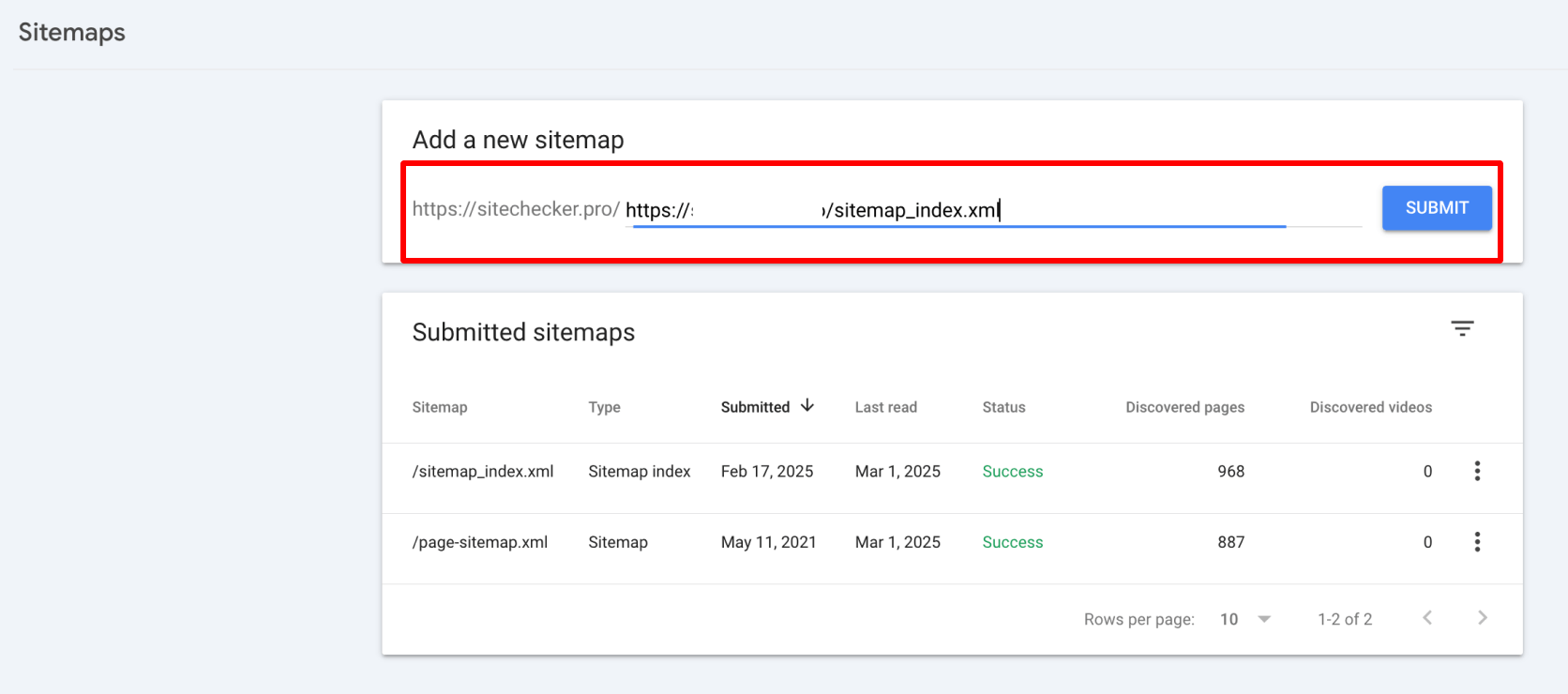Click the Rows per page label

pyautogui.click(x=1139, y=619)
